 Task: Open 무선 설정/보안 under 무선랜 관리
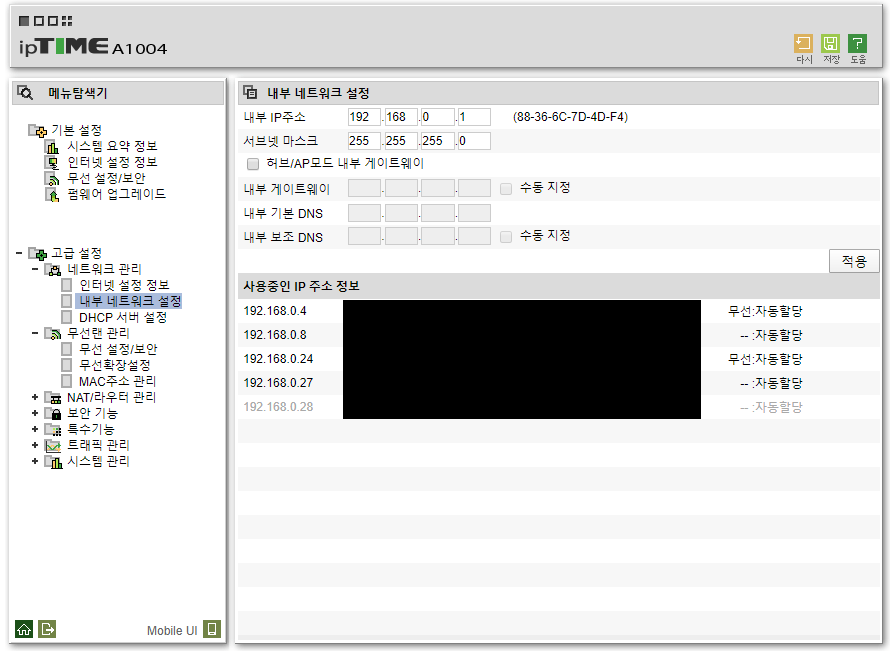(118, 349)
